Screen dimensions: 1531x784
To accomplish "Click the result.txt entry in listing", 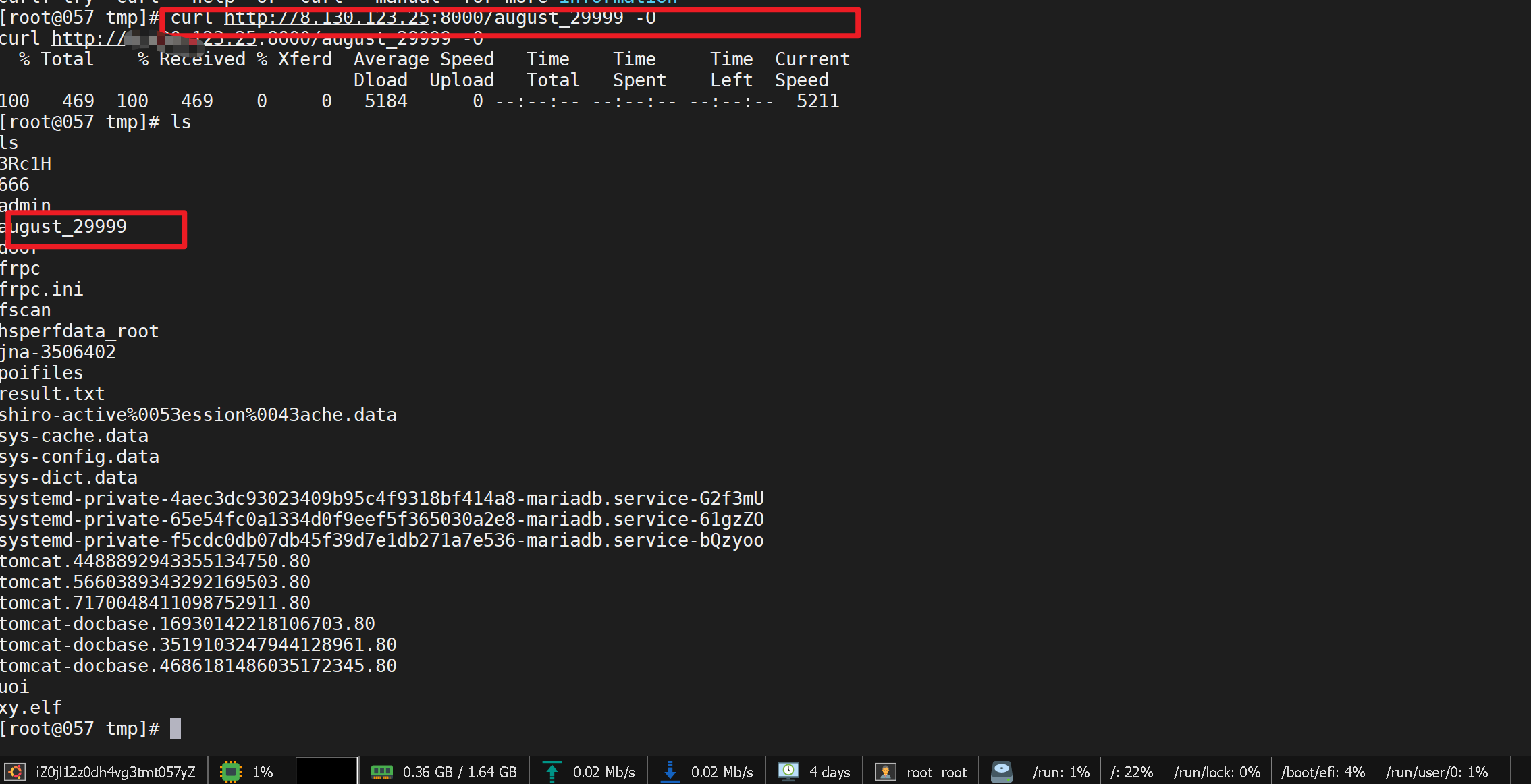I will [x=53, y=394].
